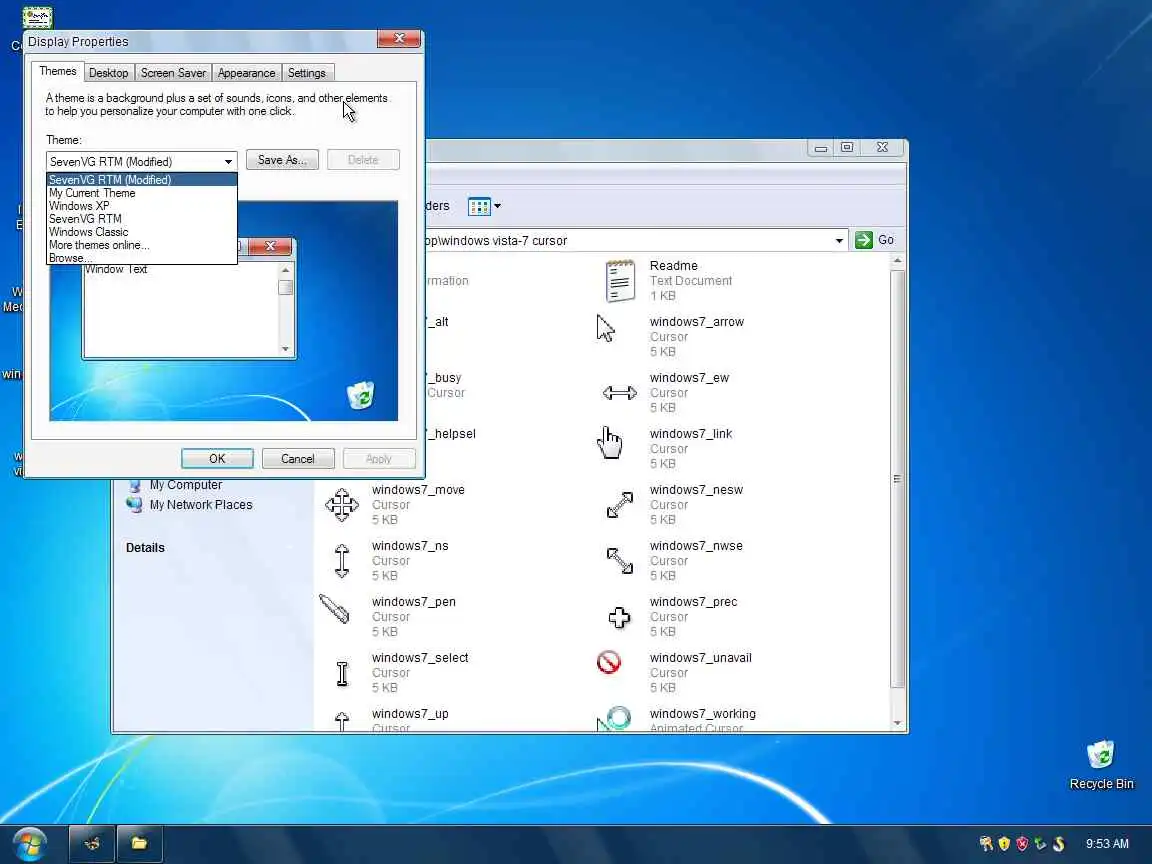This screenshot has height=864, width=1152.
Task: Select the windows7_link hand cursor icon
Action: pyautogui.click(x=609, y=442)
